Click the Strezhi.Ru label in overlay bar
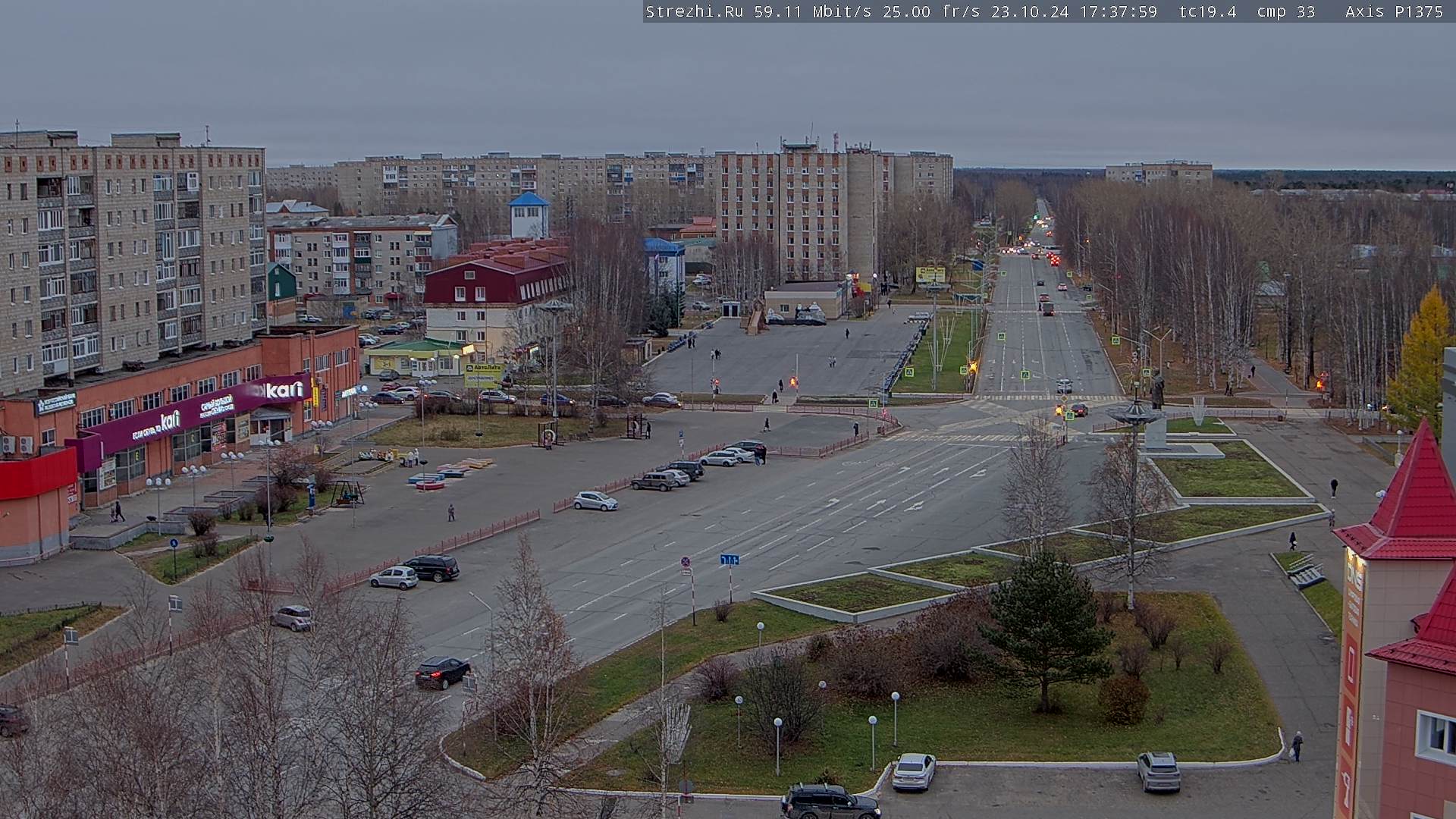Image resolution: width=1456 pixels, height=819 pixels. tap(694, 11)
